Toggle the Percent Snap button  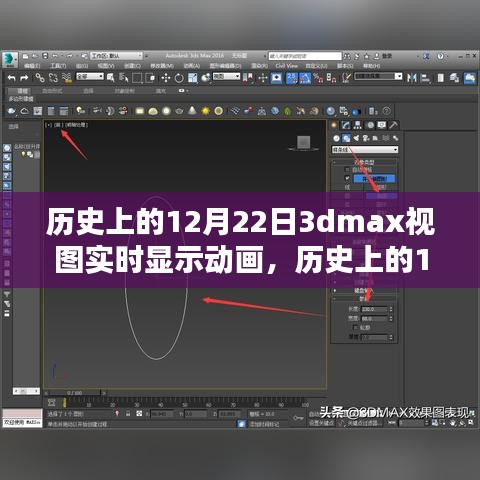(319, 78)
